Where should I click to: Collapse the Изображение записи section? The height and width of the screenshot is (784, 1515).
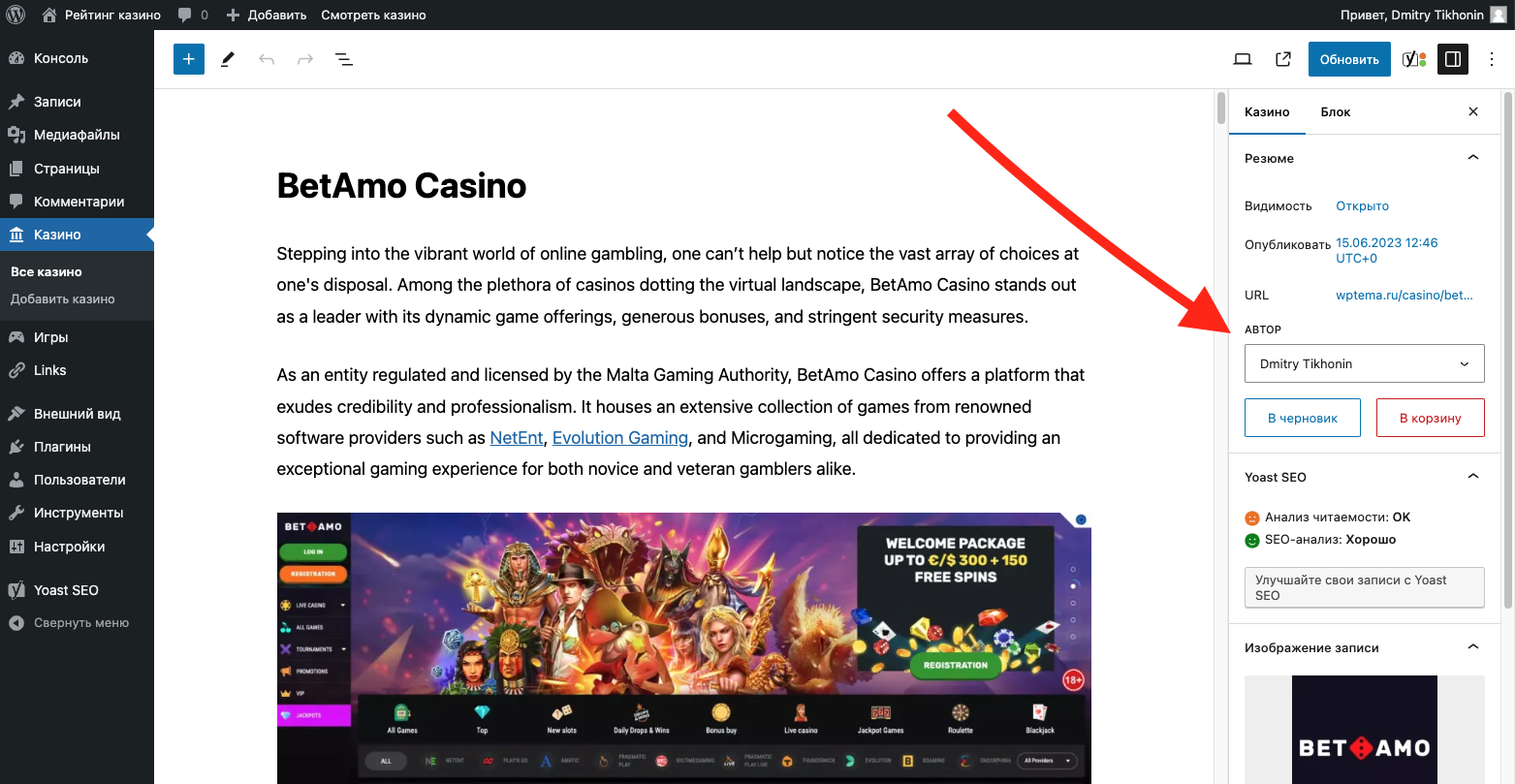pyautogui.click(x=1473, y=647)
